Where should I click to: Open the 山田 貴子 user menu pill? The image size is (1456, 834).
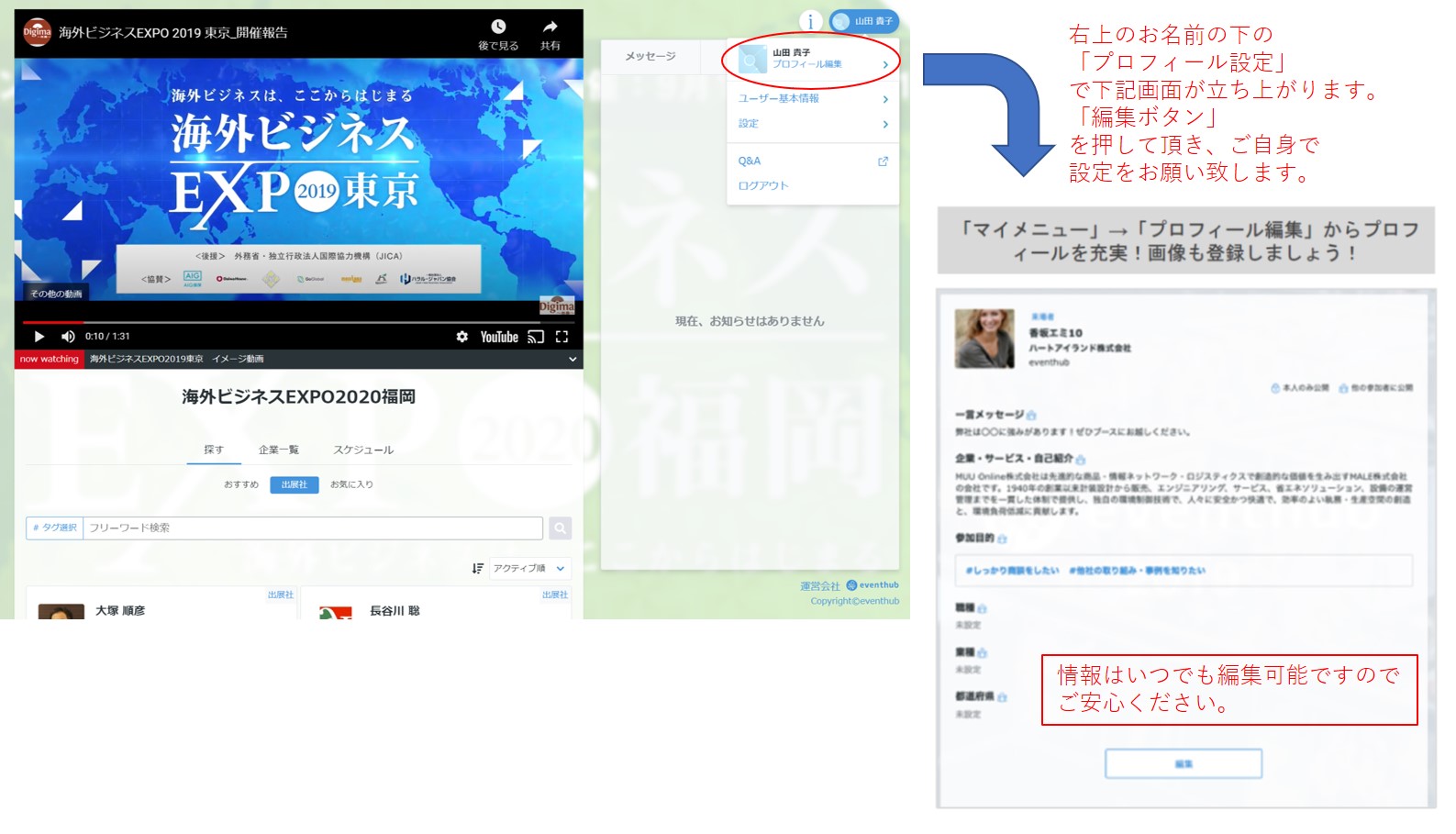pos(864,21)
